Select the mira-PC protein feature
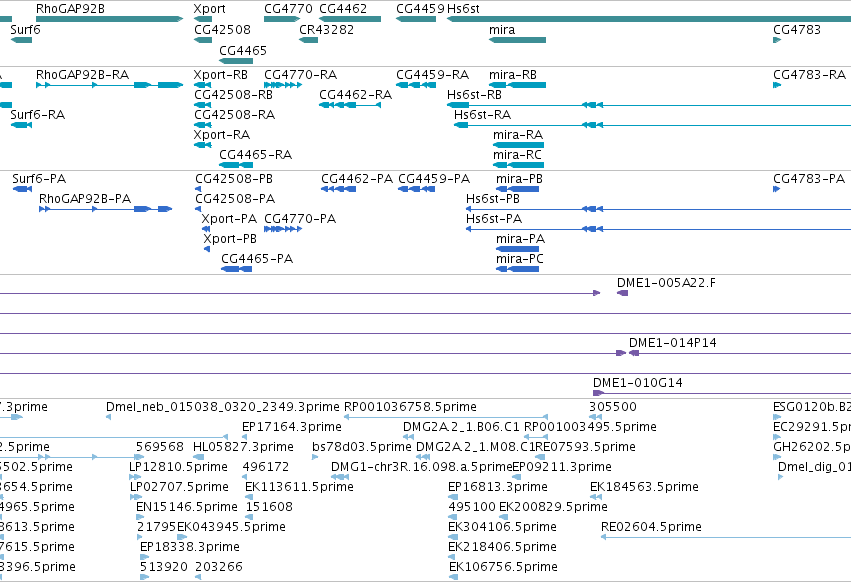 (x=518, y=269)
